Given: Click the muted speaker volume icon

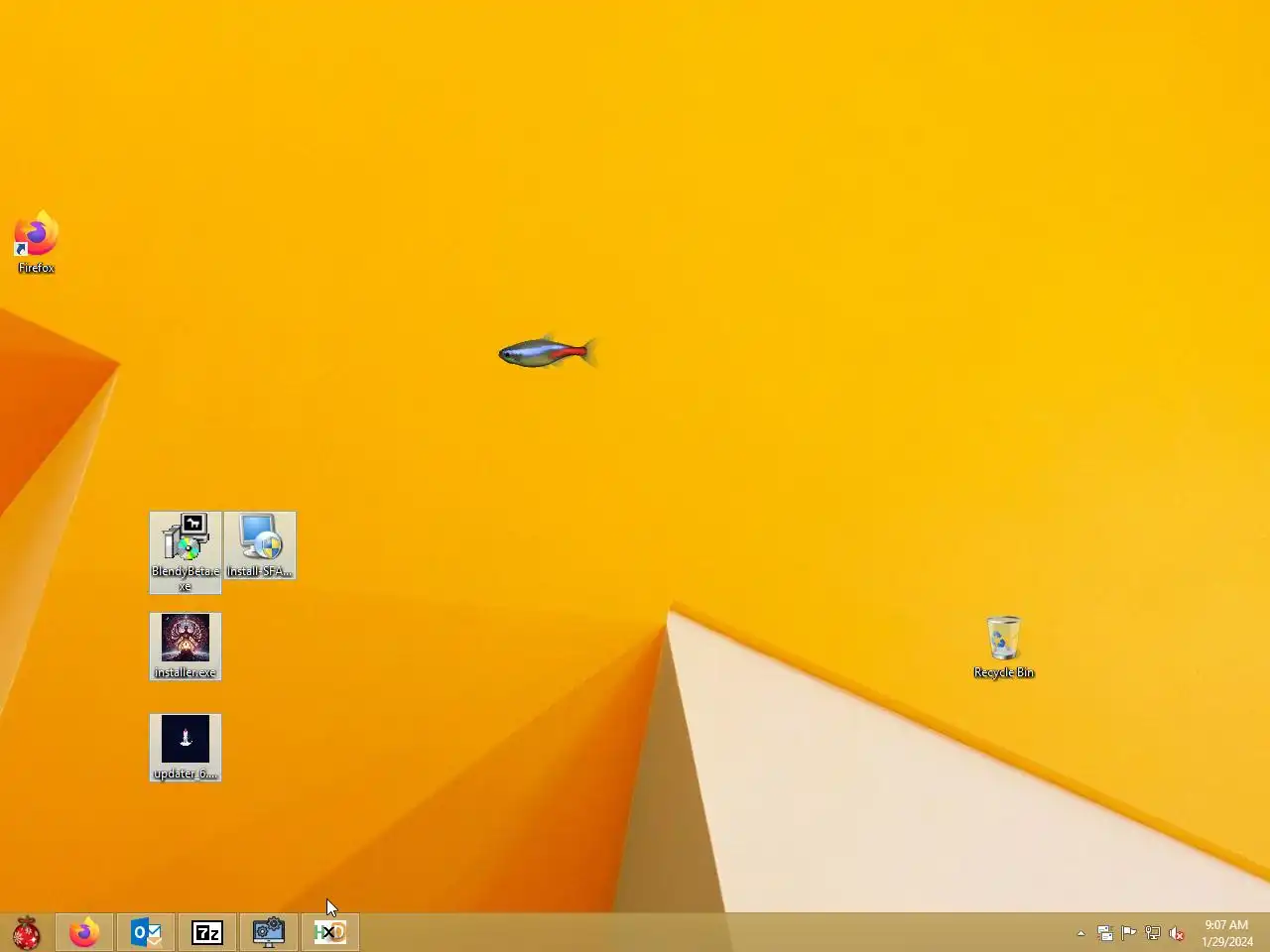Looking at the screenshot, I should 1177,933.
